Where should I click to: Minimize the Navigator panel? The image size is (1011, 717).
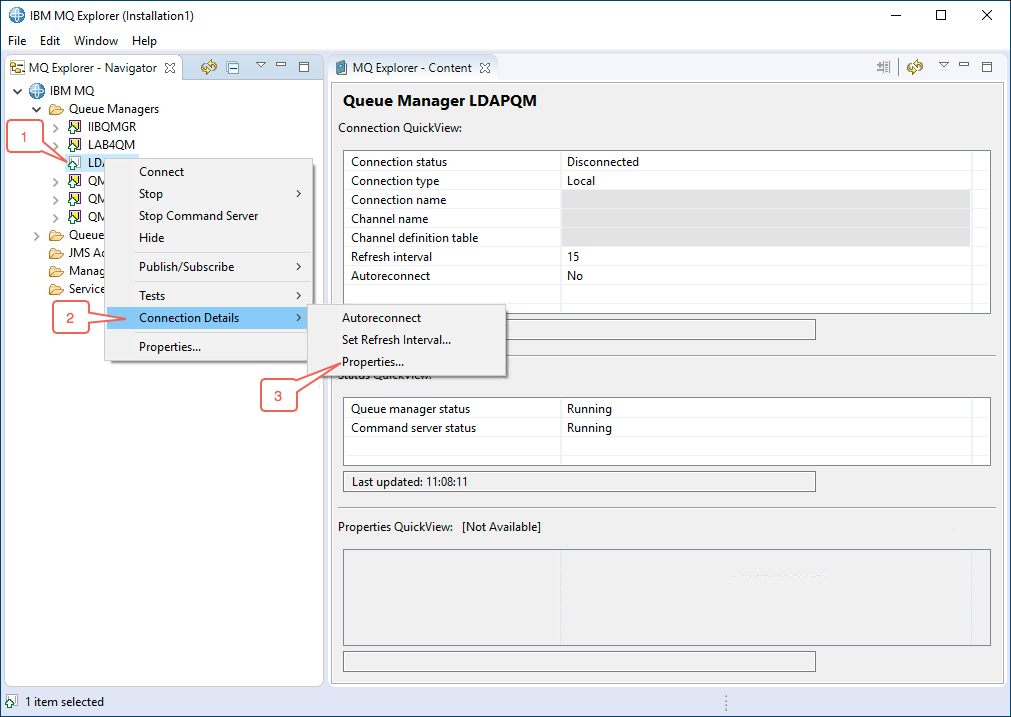click(281, 64)
